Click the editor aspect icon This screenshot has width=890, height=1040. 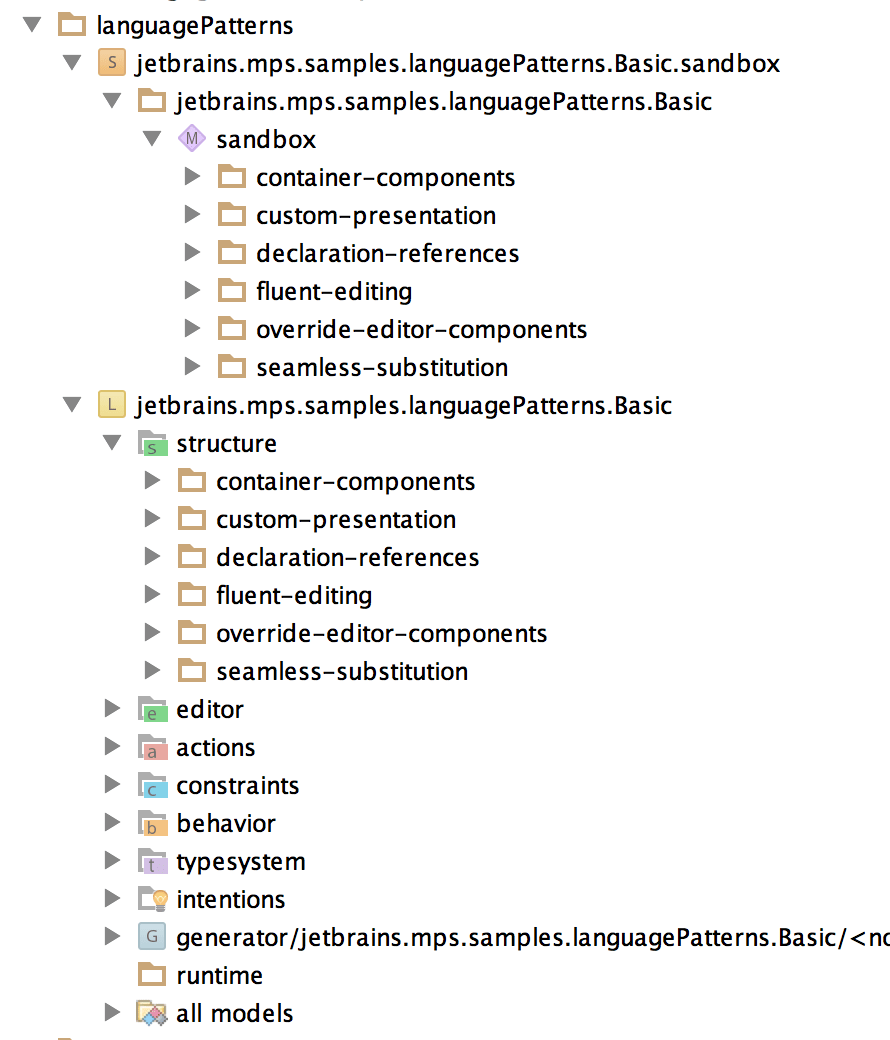click(151, 709)
